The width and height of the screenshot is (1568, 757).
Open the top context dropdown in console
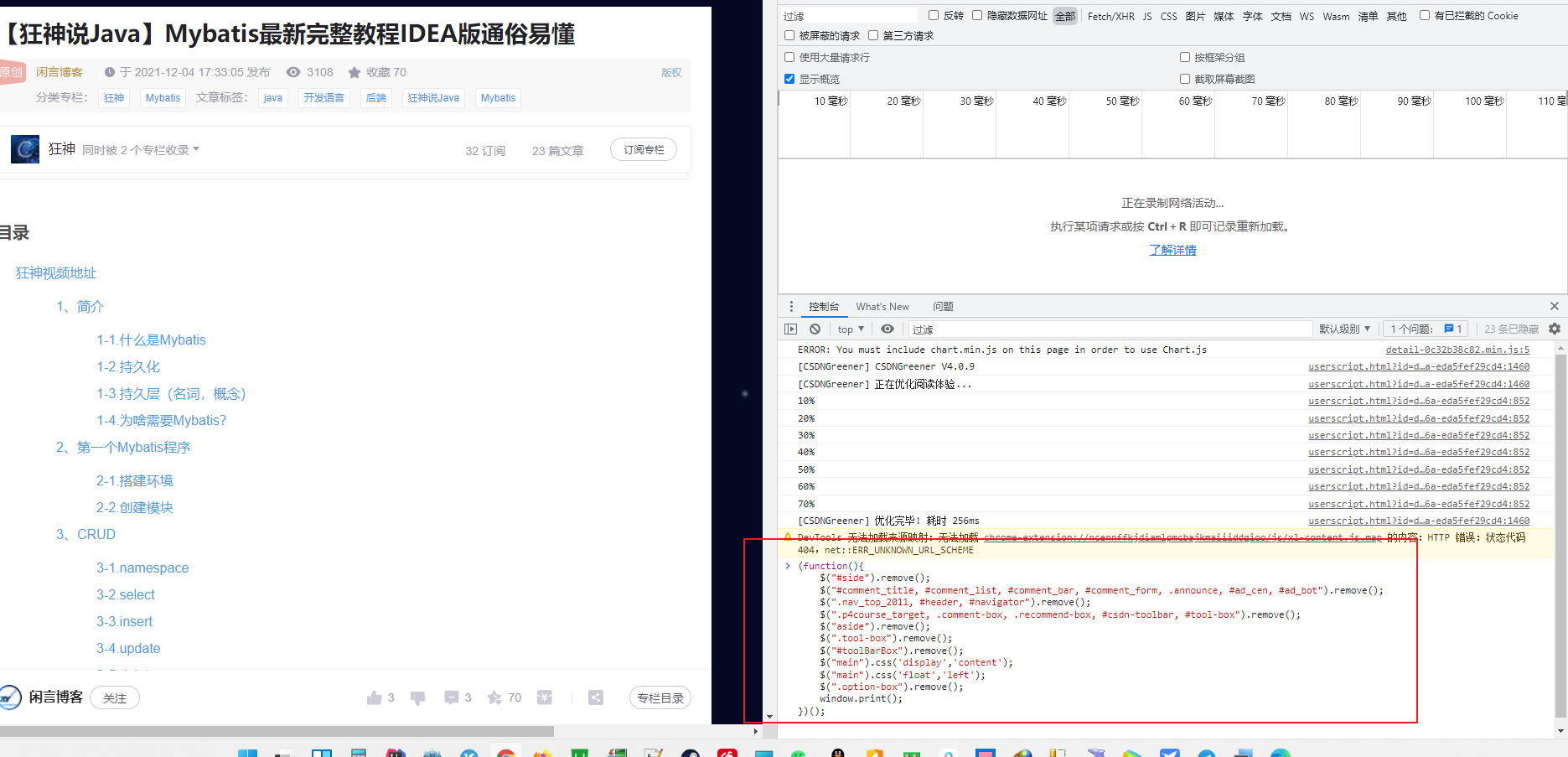tap(851, 329)
